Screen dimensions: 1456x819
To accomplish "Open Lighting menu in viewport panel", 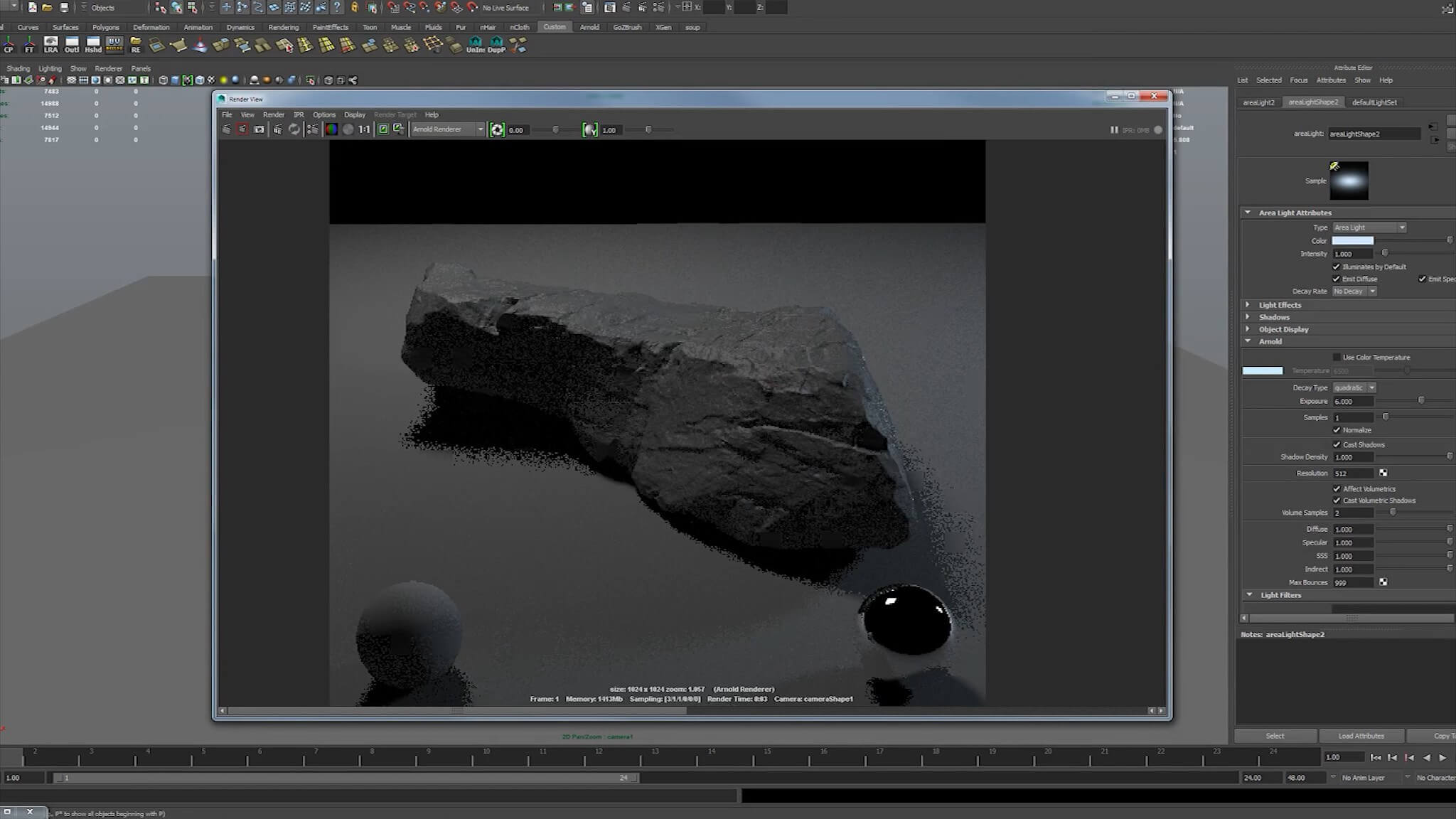I will [x=50, y=68].
